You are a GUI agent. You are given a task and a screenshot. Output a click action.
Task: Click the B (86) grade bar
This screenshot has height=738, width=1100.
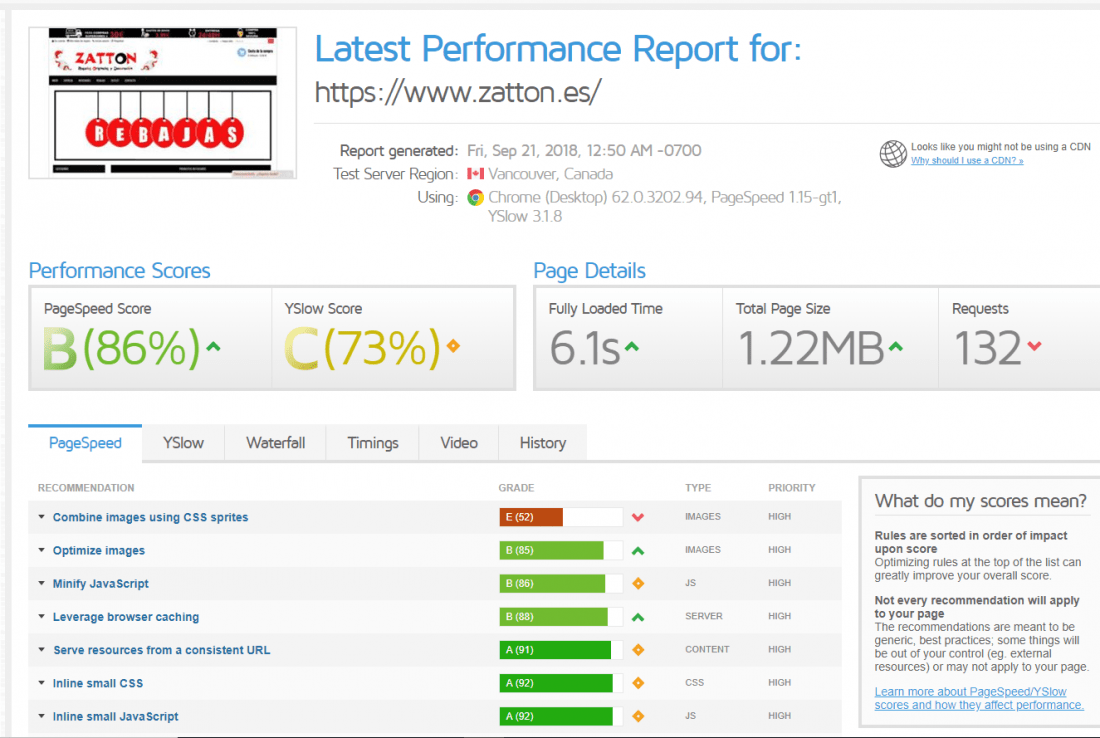tap(561, 583)
